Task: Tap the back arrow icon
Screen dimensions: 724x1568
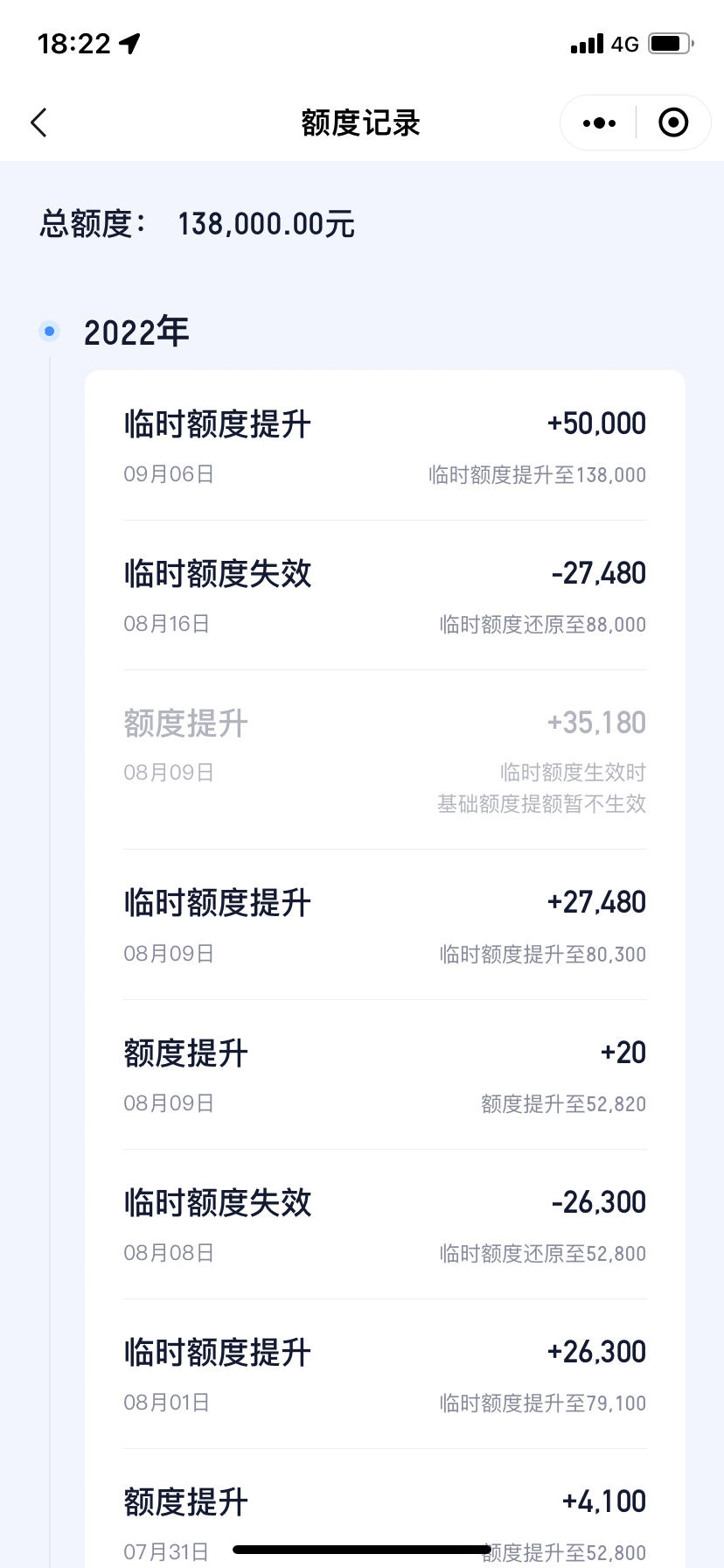Action: pos(38,123)
